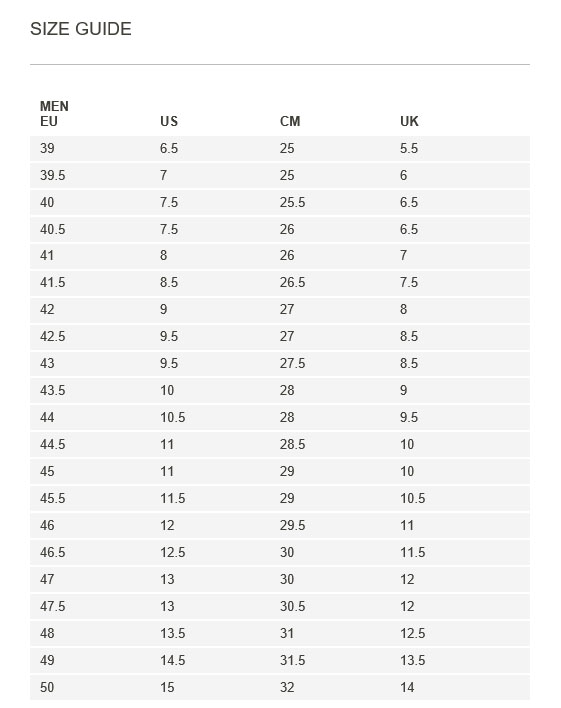Select the EU size 39 row
561x708 pixels.
click(280, 149)
